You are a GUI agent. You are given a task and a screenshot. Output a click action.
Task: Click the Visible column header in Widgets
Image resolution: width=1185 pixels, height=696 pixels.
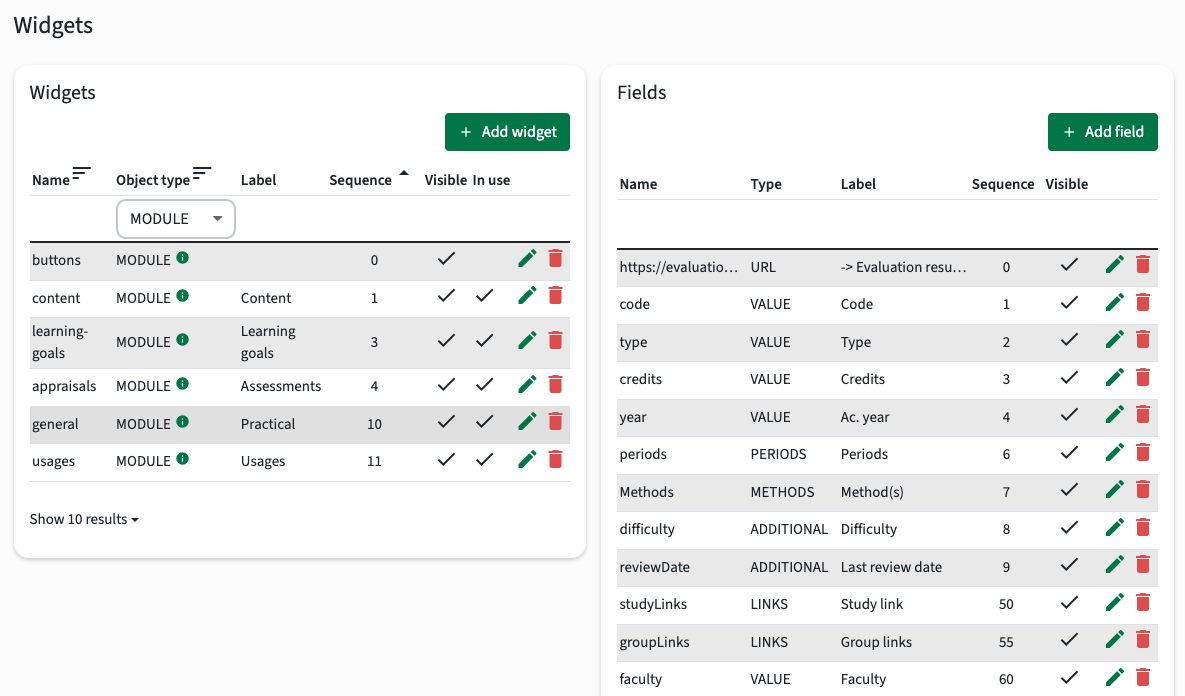(445, 180)
